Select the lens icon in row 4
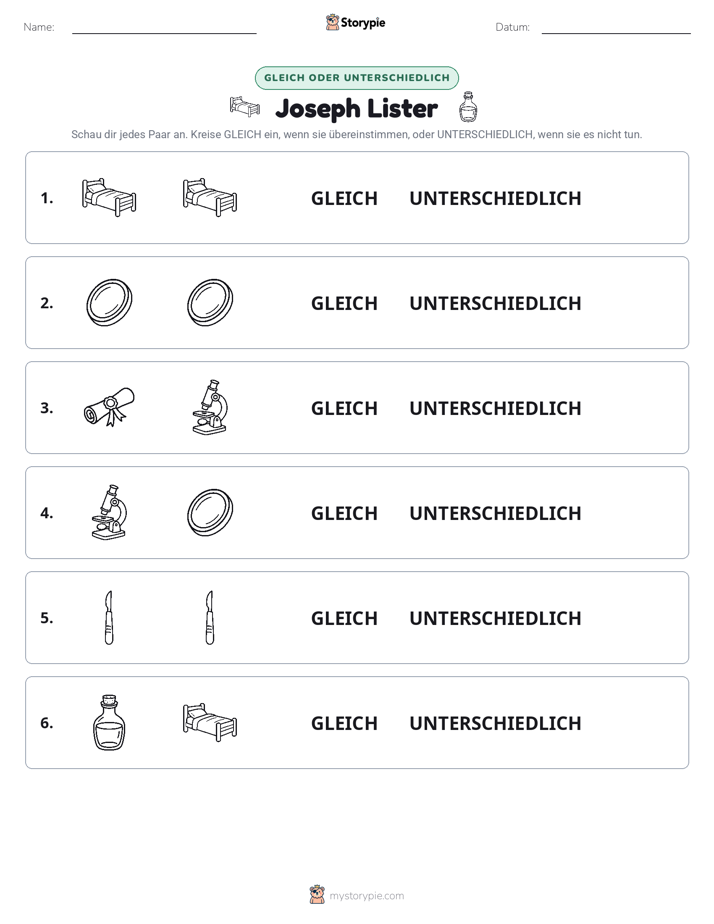Screen dimensions: 714x924 pos(210,512)
